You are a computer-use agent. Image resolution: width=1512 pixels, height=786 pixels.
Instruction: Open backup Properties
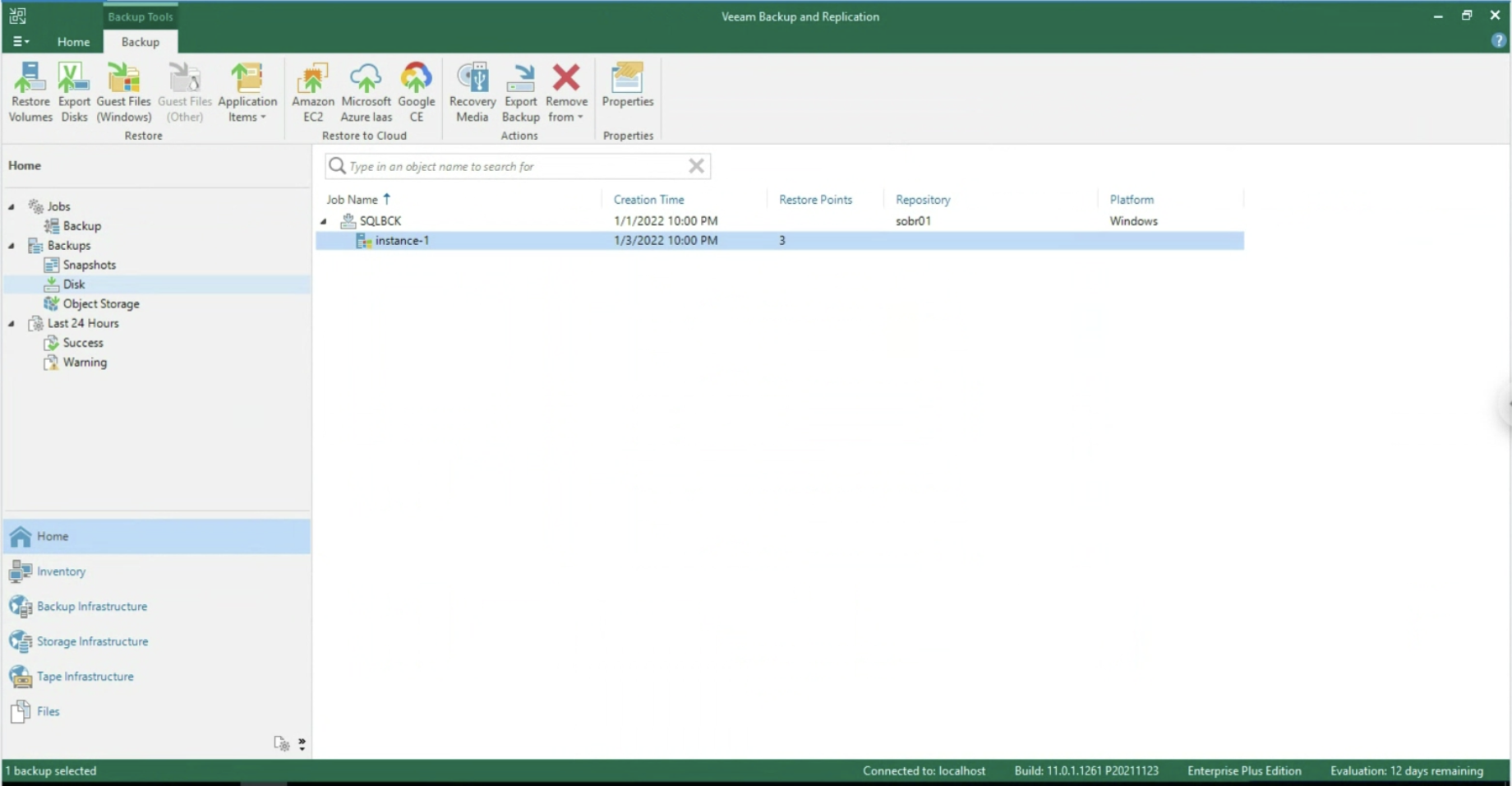[628, 86]
